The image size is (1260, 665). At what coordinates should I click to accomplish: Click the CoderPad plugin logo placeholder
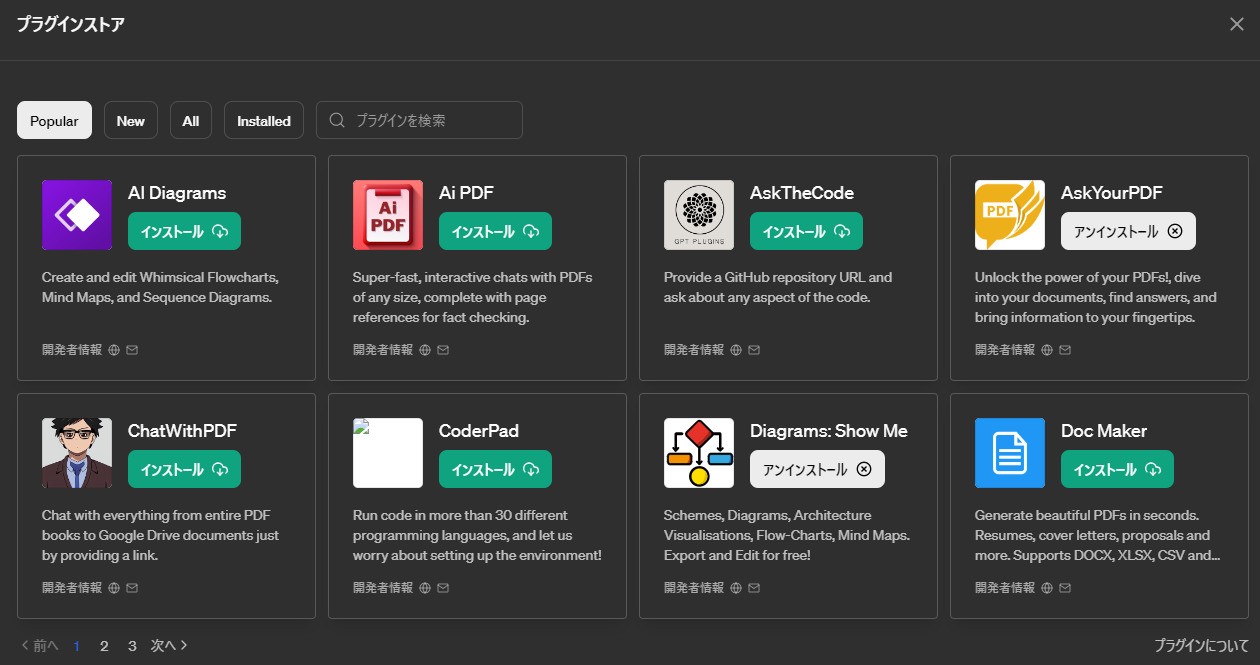388,453
